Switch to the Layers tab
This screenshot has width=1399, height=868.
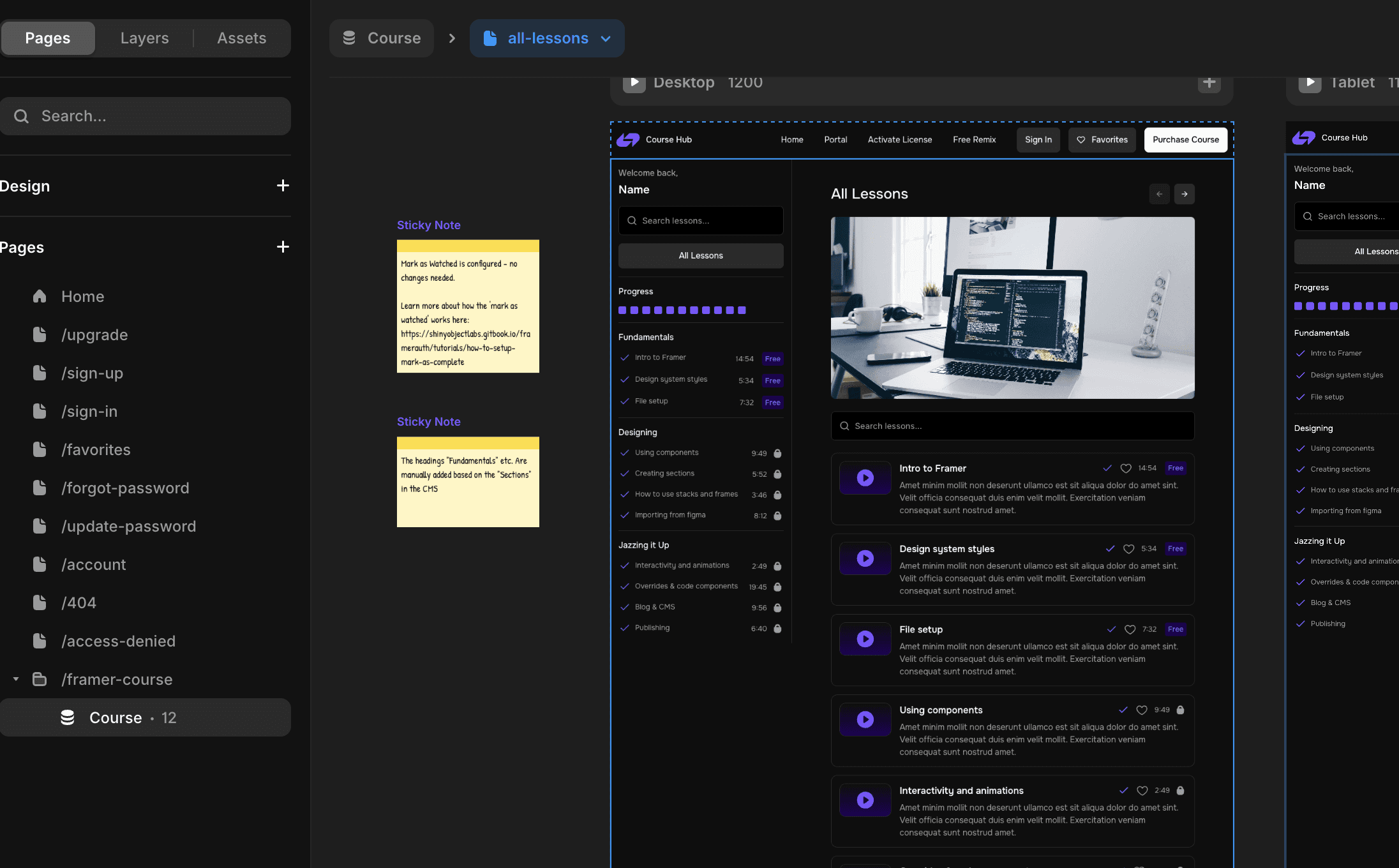[144, 38]
